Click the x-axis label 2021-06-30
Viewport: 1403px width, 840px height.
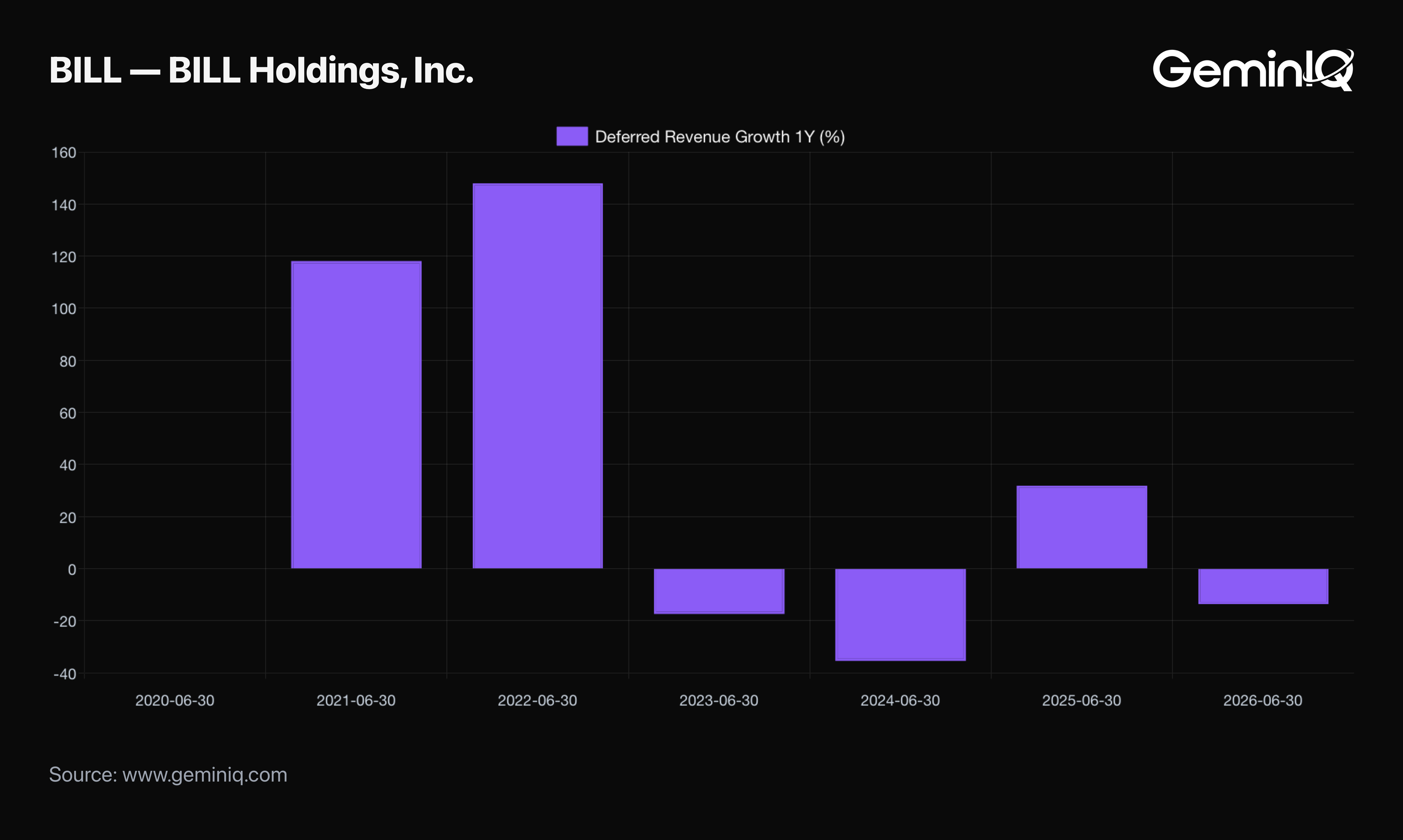coord(356,701)
